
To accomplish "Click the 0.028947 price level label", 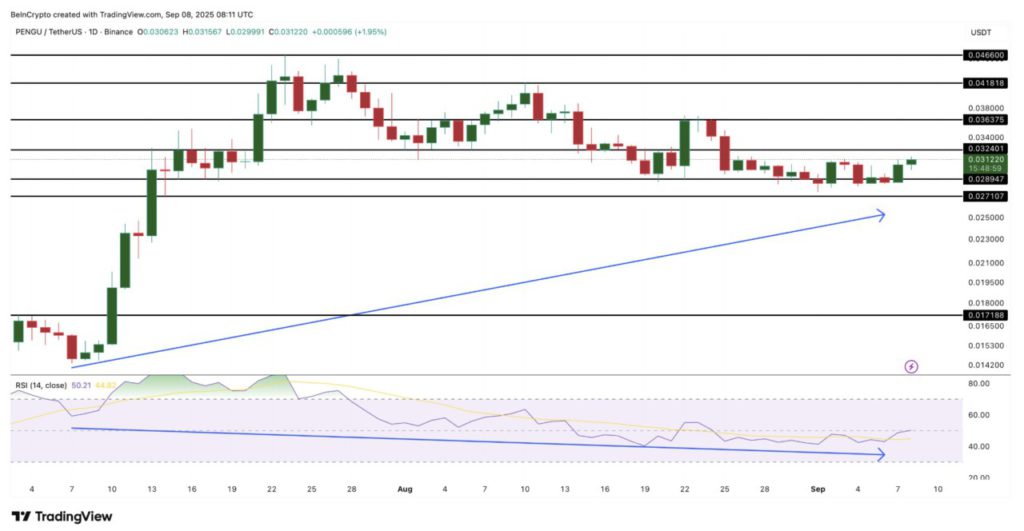I will 985,179.
